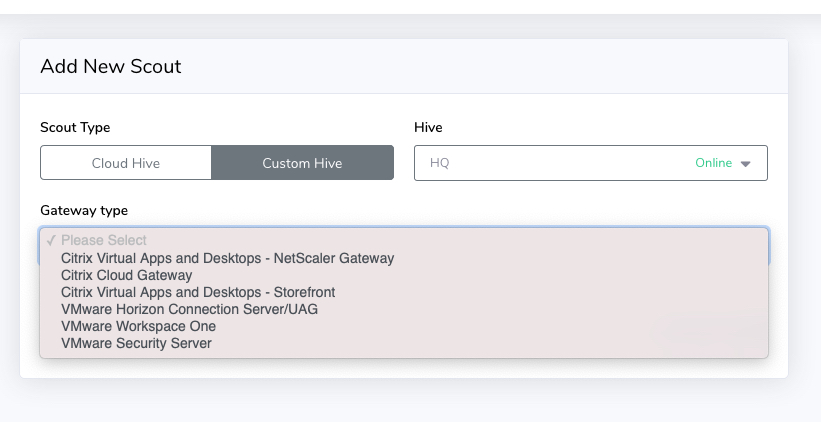Image resolution: width=821 pixels, height=422 pixels.
Task: Click the Hive dropdown arrow icon
Action: 746,164
